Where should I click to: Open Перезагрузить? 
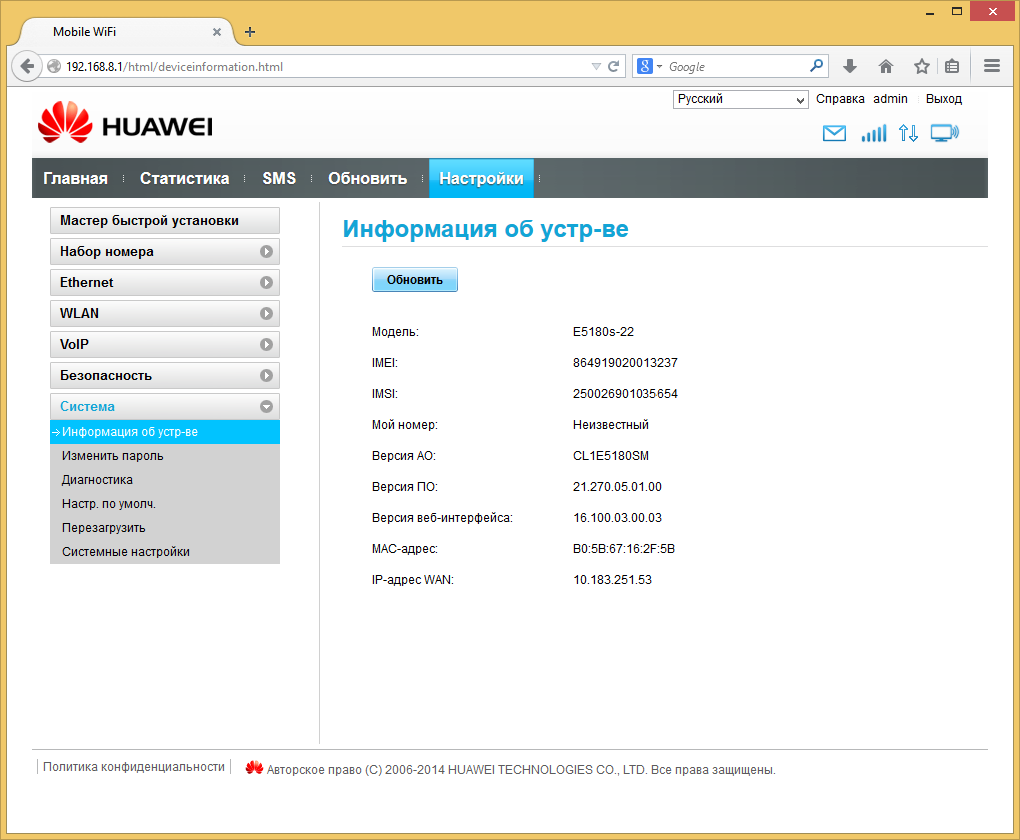click(103, 528)
